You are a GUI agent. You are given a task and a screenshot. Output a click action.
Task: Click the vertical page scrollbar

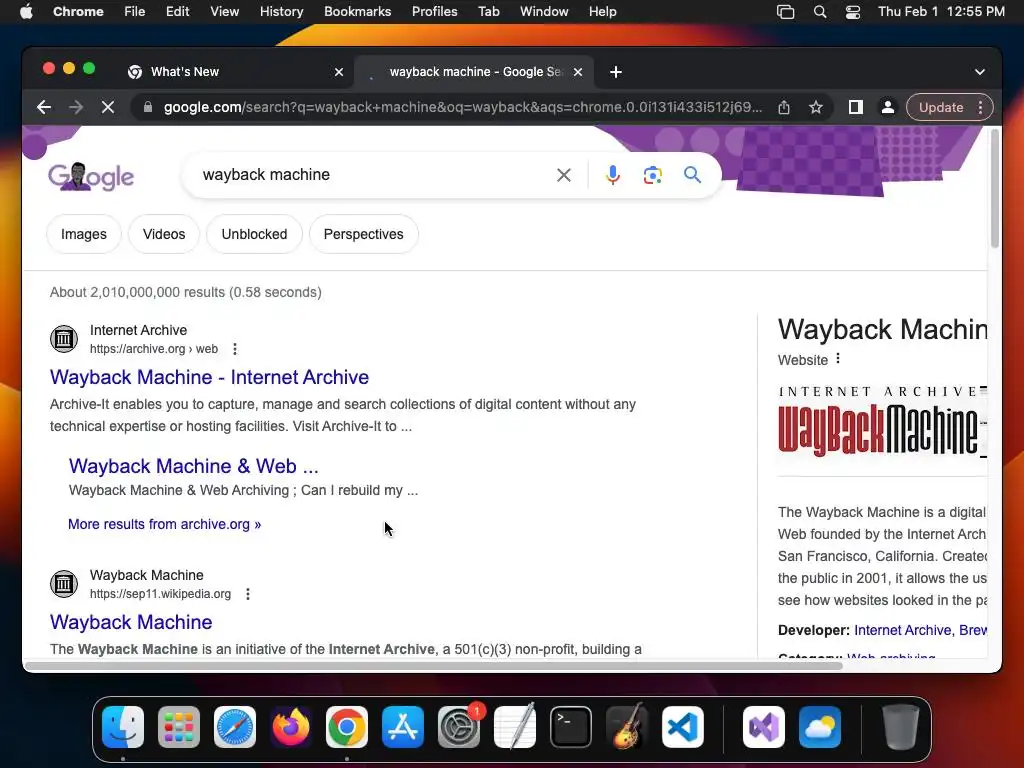[995, 189]
